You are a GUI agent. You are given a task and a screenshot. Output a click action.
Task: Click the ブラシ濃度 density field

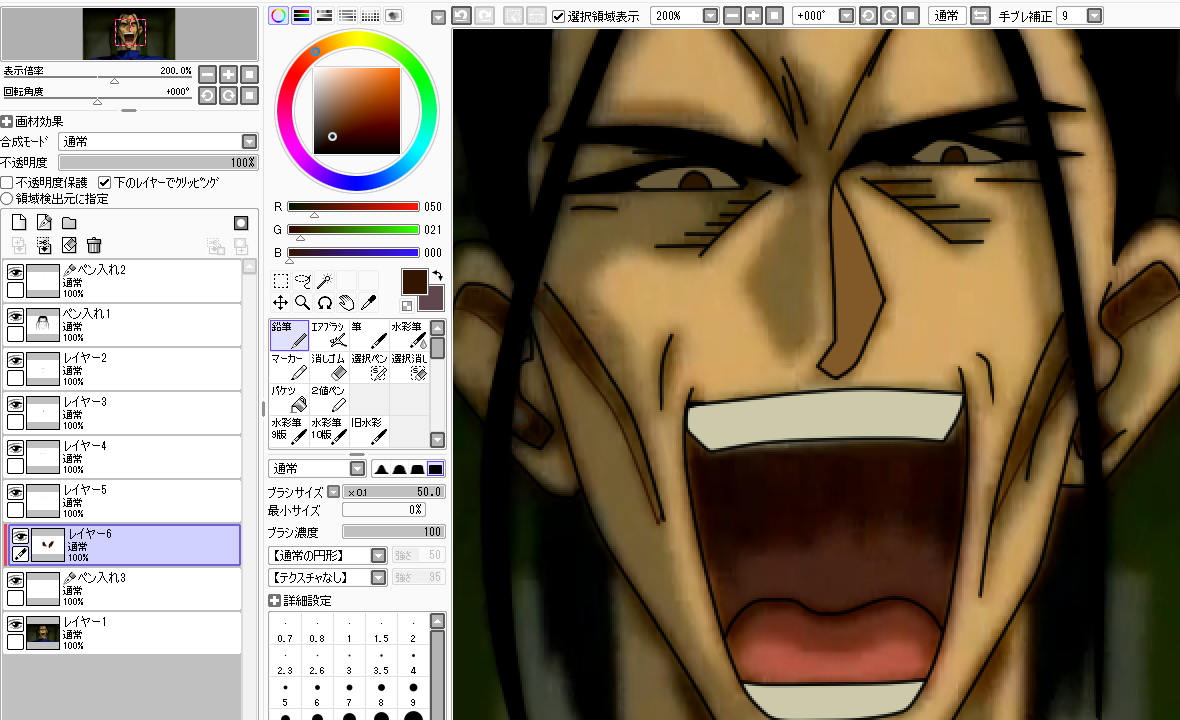(394, 532)
